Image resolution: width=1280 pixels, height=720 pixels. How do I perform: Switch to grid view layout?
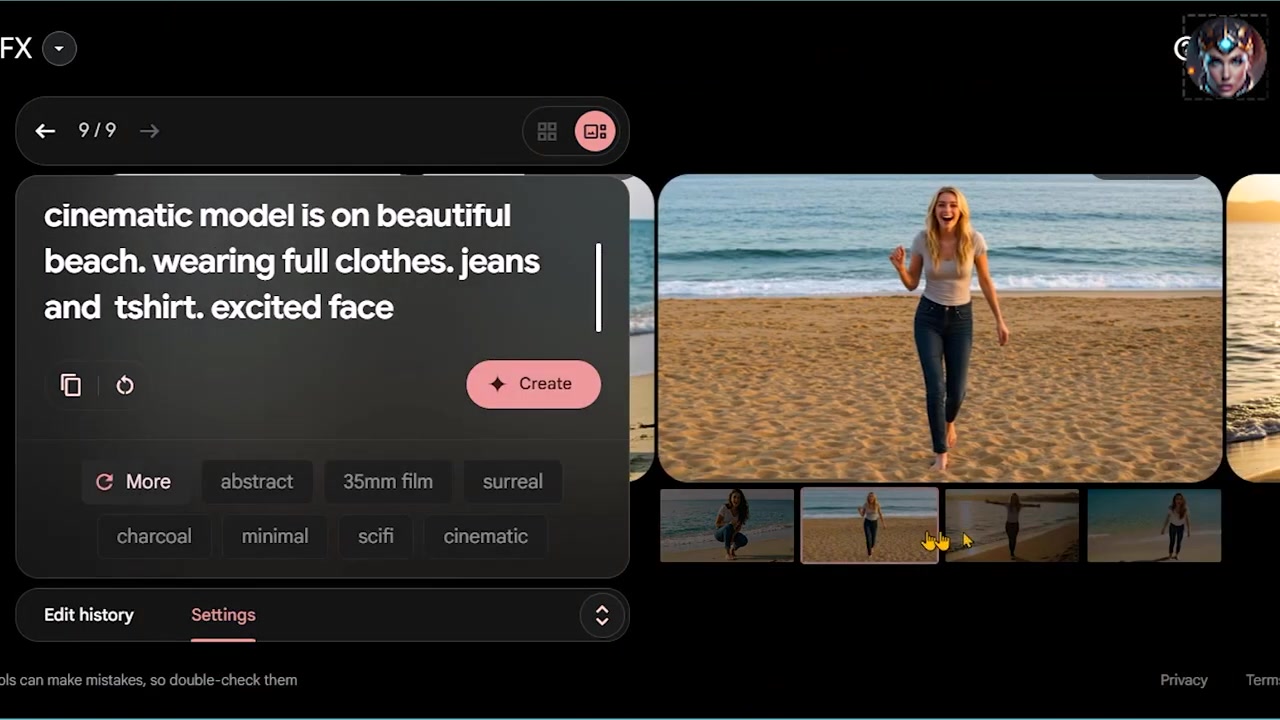pos(547,132)
